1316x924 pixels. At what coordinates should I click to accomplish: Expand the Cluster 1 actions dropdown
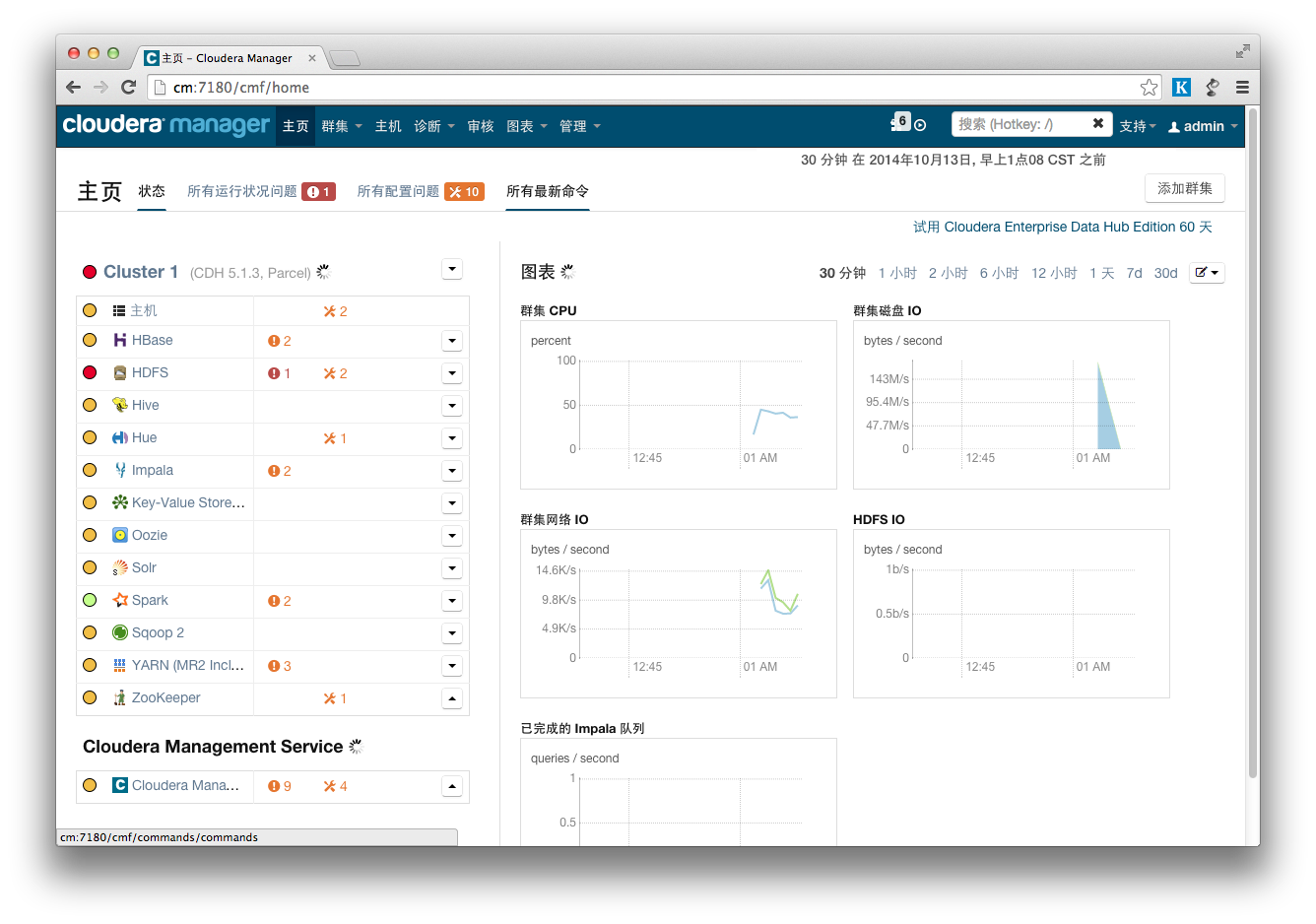(x=451, y=269)
